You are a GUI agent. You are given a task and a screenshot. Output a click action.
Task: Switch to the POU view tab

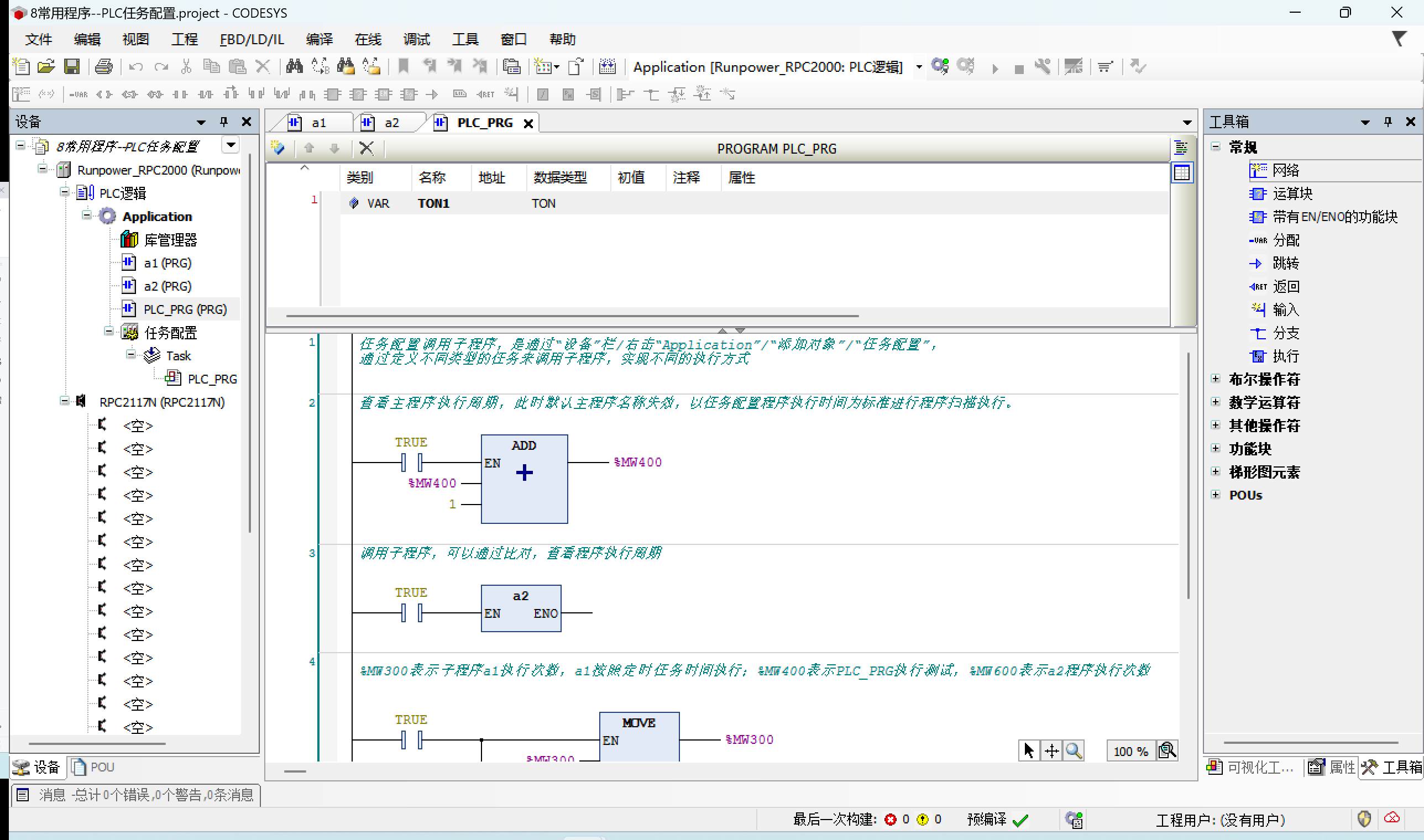pos(94,767)
